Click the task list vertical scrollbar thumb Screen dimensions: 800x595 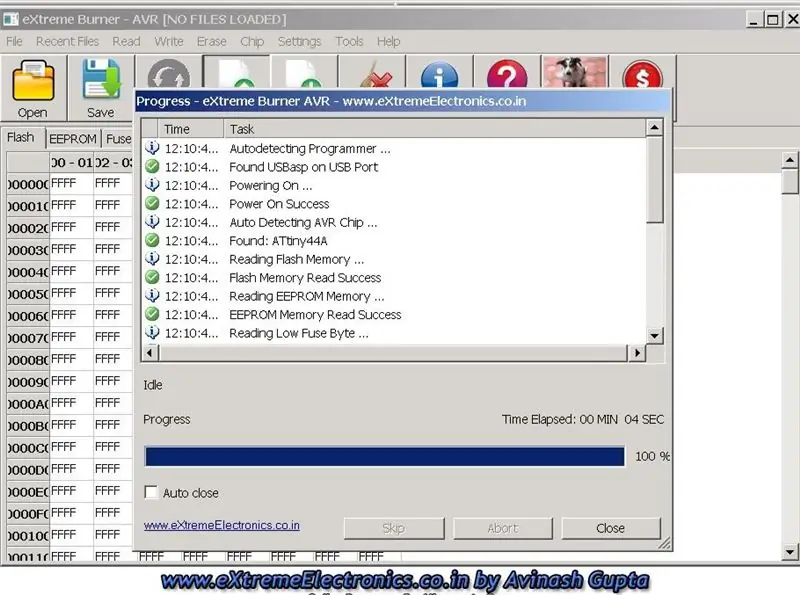(655, 180)
